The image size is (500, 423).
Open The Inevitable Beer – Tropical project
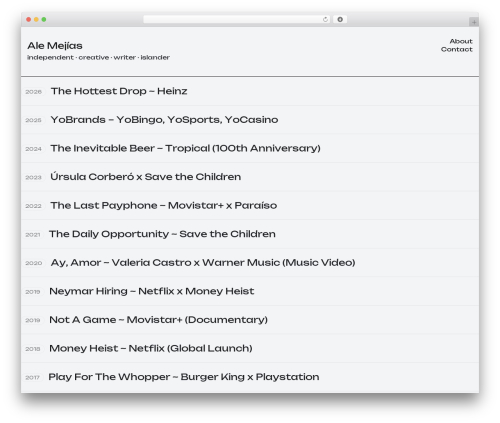tap(186, 148)
